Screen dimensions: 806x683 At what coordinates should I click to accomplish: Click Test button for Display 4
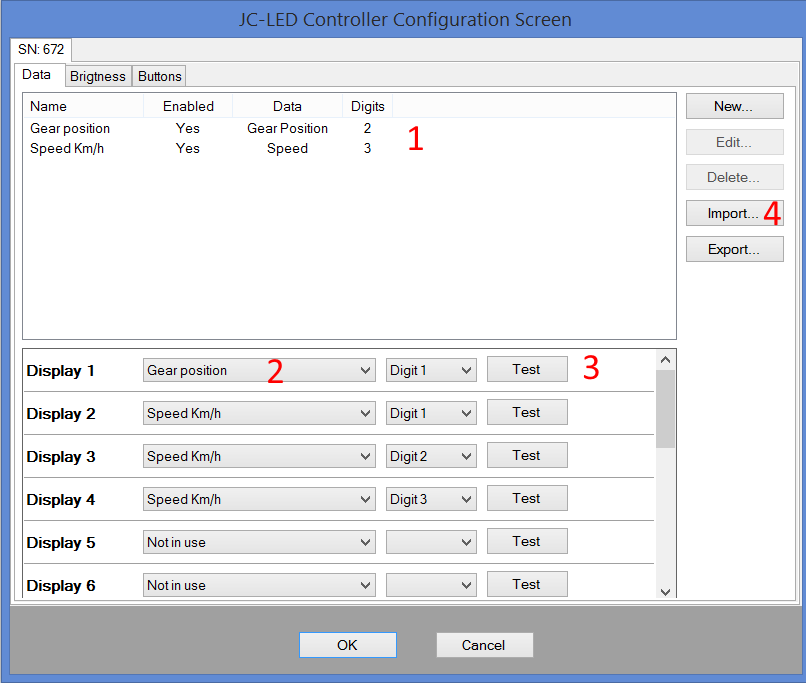pos(526,498)
